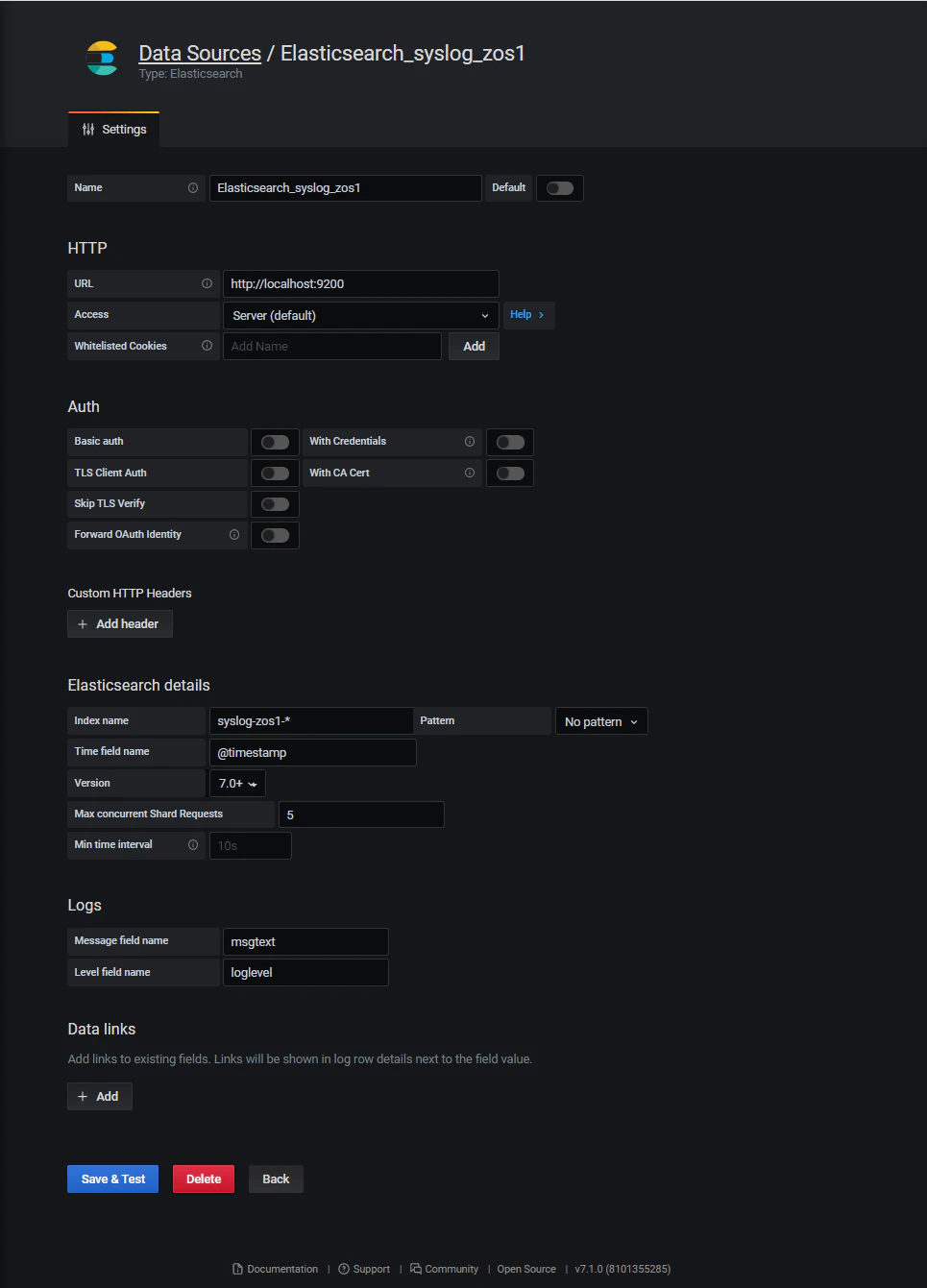The height and width of the screenshot is (1288, 927).
Task: Click the Whitelisted Cookies info icon
Action: tap(207, 346)
